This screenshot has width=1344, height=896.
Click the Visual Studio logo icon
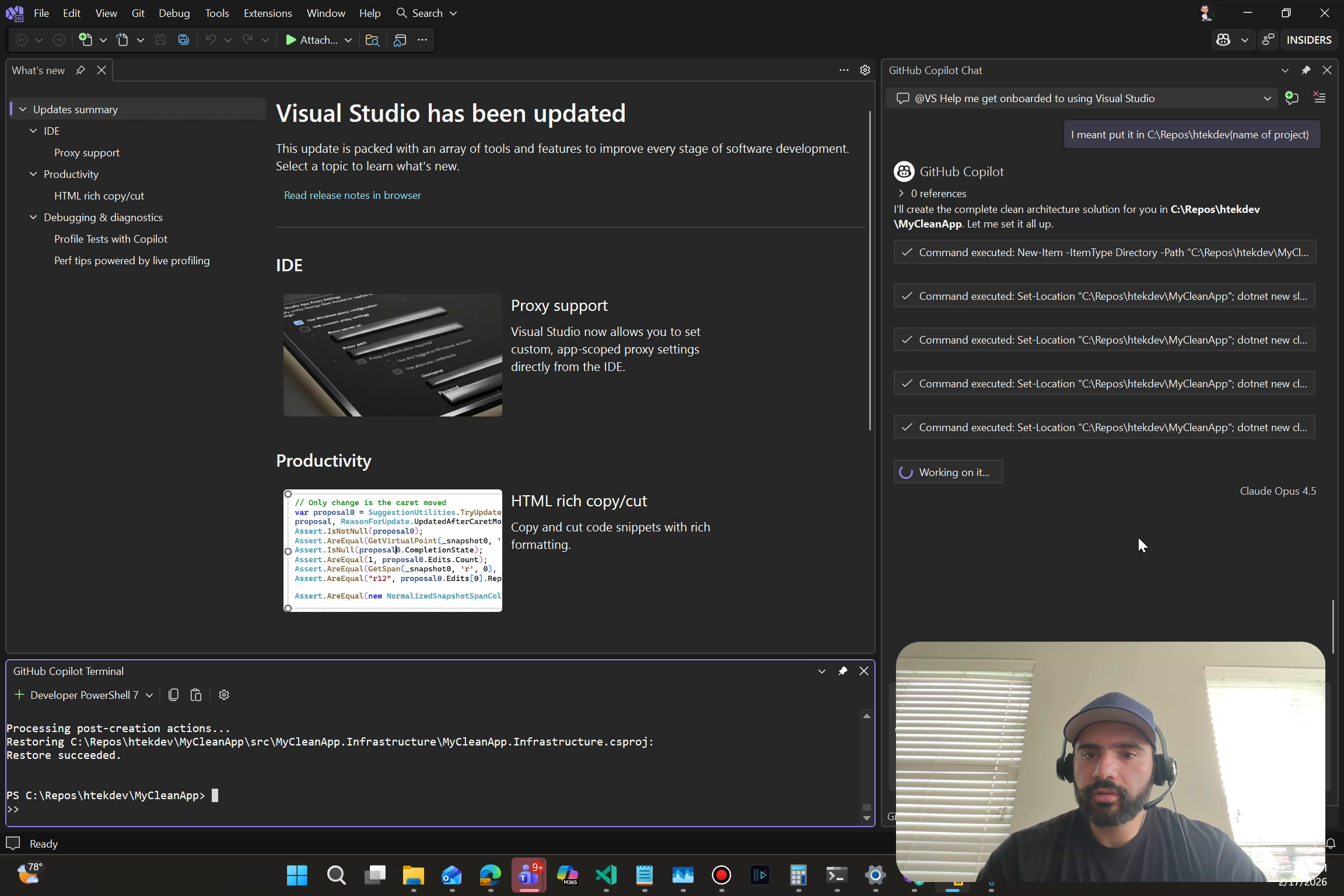pyautogui.click(x=15, y=13)
